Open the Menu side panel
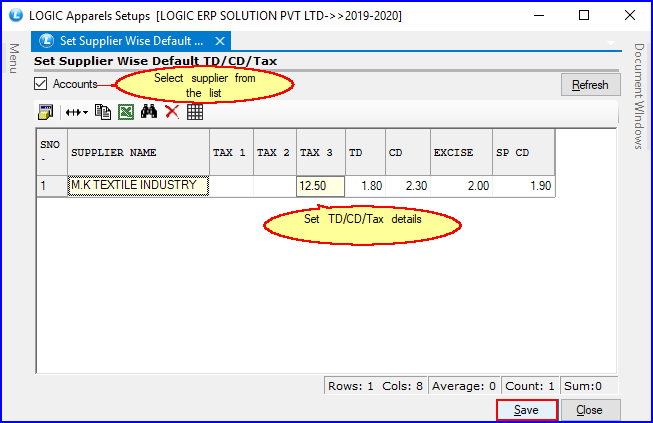The image size is (653, 423). 14,58
